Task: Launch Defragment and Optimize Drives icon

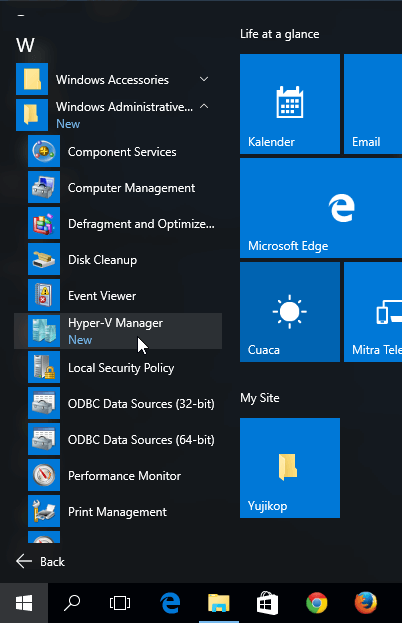Action: 44,223
